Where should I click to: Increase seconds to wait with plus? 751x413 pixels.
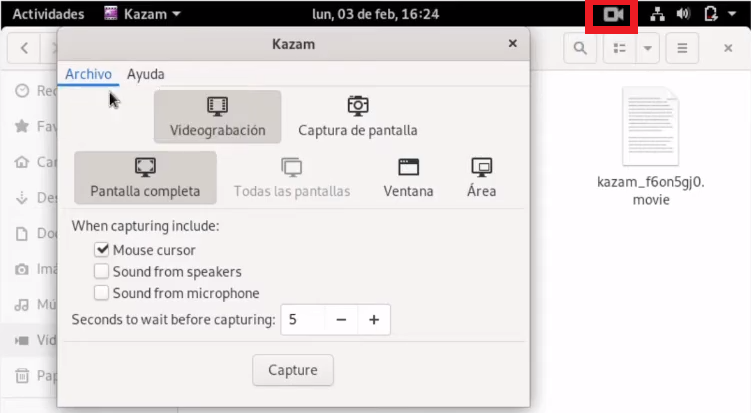[x=374, y=320]
